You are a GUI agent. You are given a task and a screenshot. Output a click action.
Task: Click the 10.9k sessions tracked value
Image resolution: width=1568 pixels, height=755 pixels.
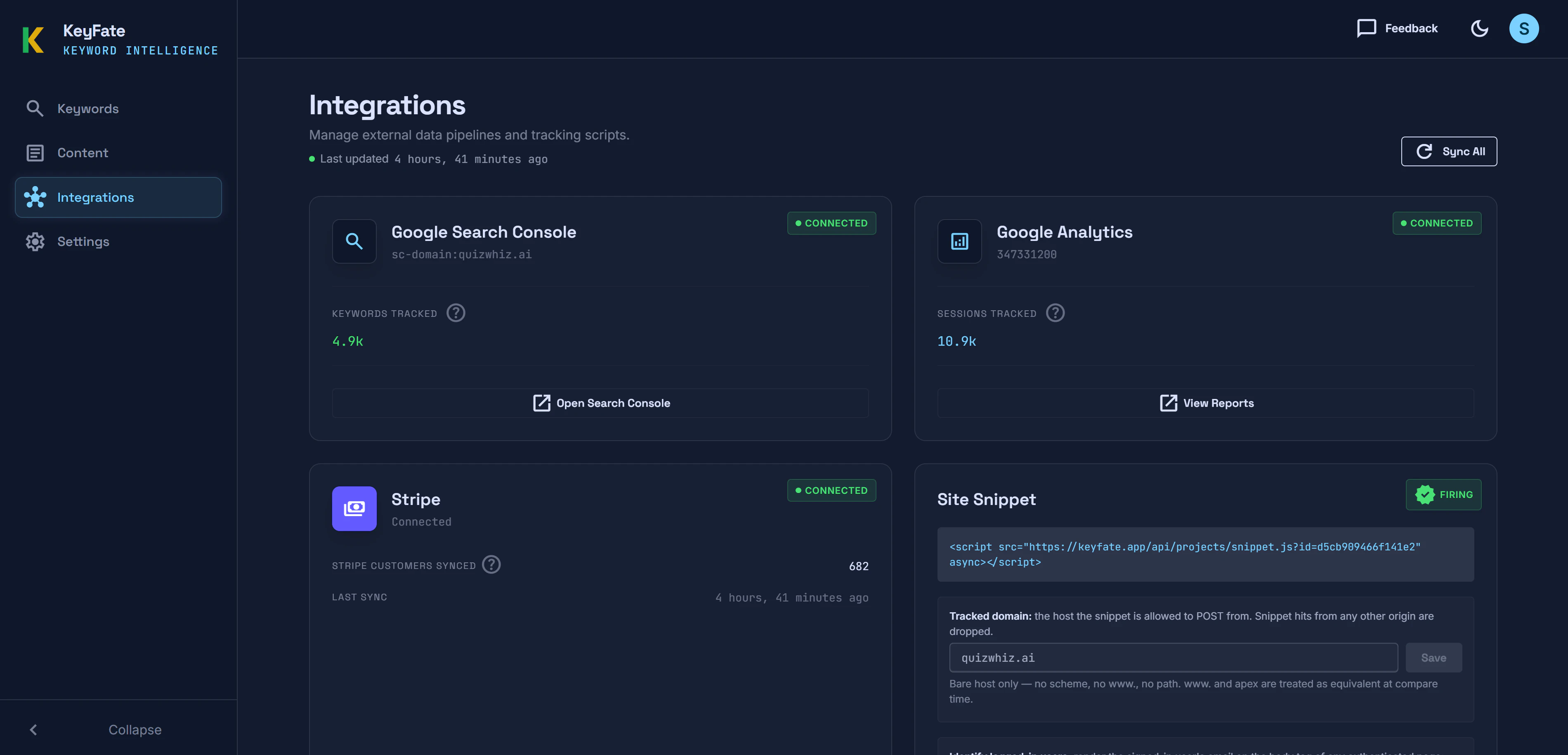pos(956,341)
